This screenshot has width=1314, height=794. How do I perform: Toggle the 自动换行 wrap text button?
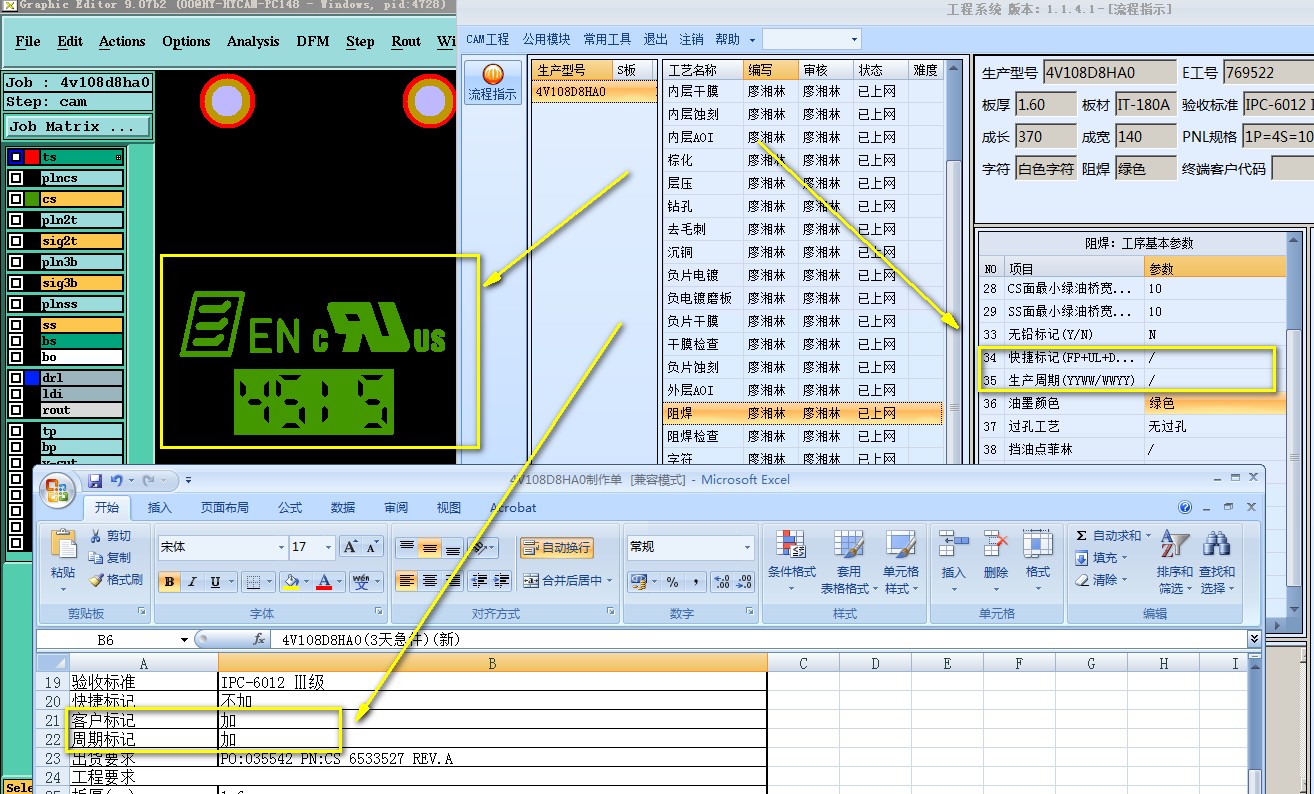557,547
